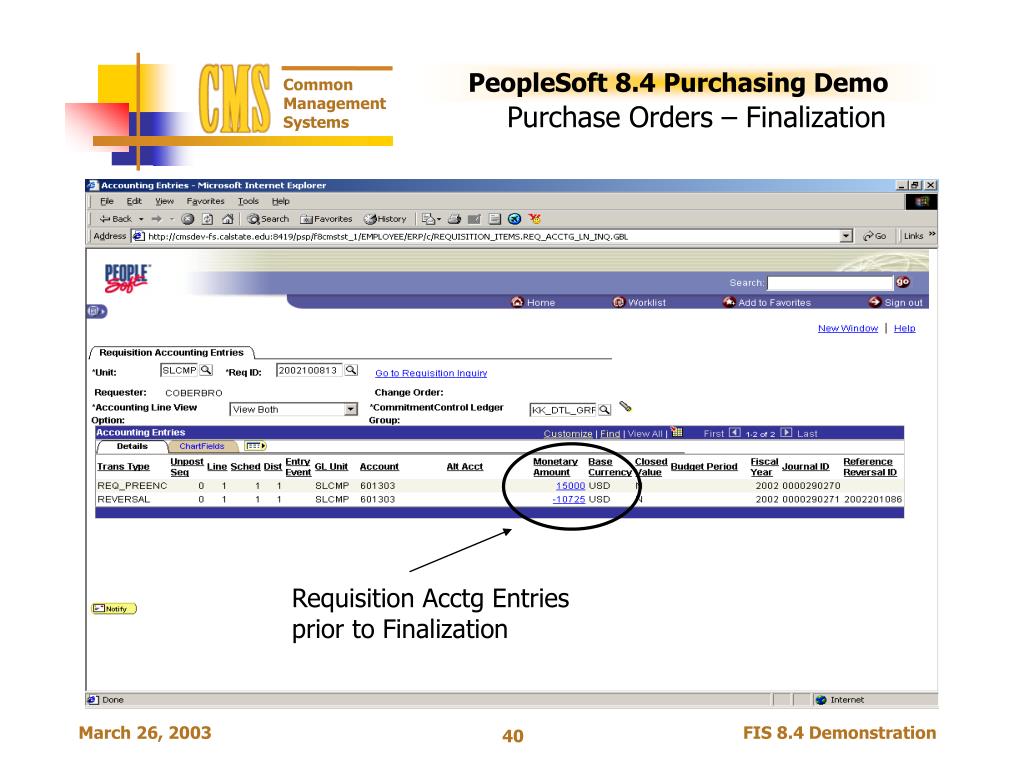The width and height of the screenshot is (1024, 768).
Task: Click the browser Back button
Action: 115,219
